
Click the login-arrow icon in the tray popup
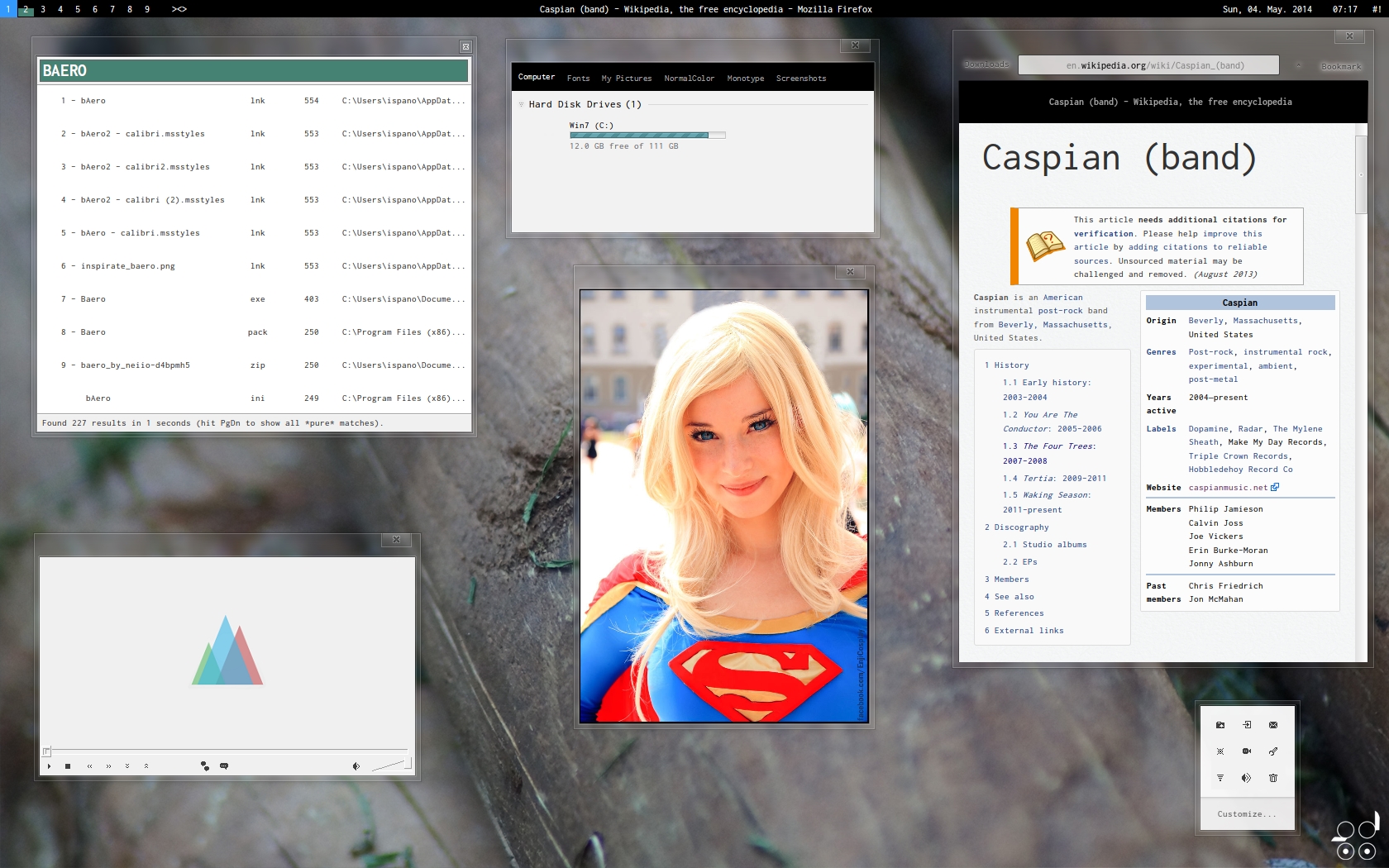click(x=1247, y=725)
